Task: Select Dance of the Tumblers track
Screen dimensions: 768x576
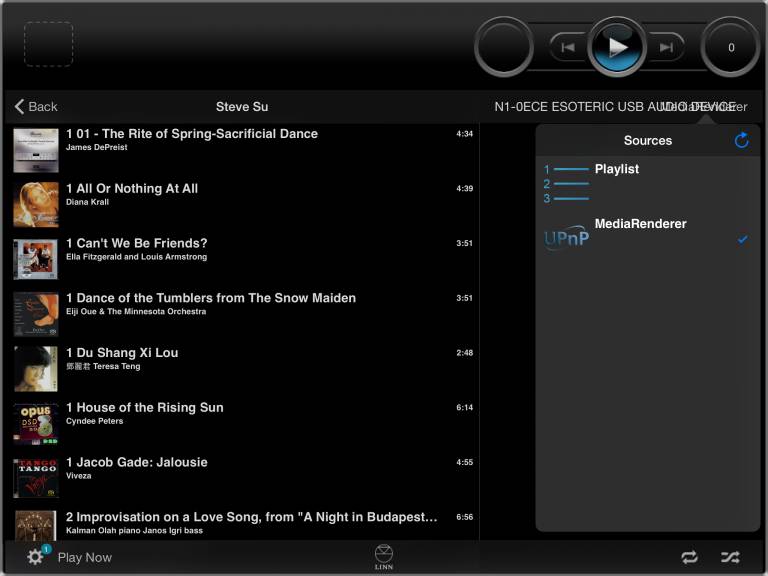Action: [x=243, y=315]
